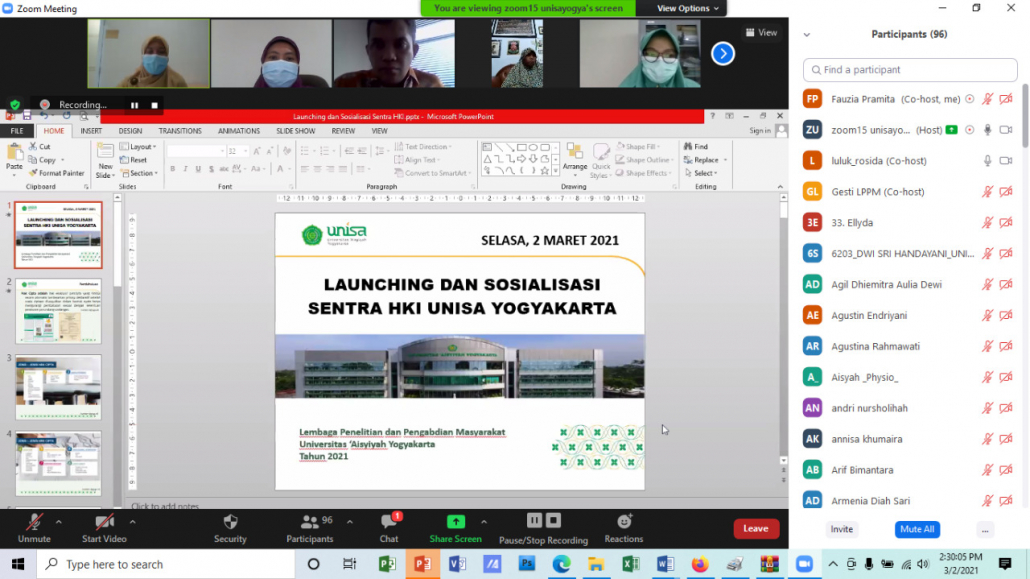Image resolution: width=1030 pixels, height=579 pixels.
Task: Toggle Unmute microphone button
Action: click(x=33, y=522)
